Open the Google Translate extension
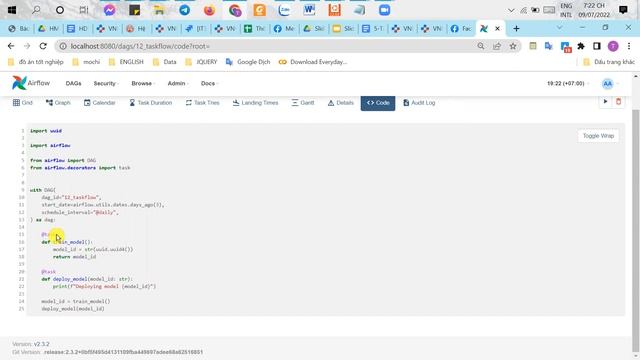 tap(549, 46)
